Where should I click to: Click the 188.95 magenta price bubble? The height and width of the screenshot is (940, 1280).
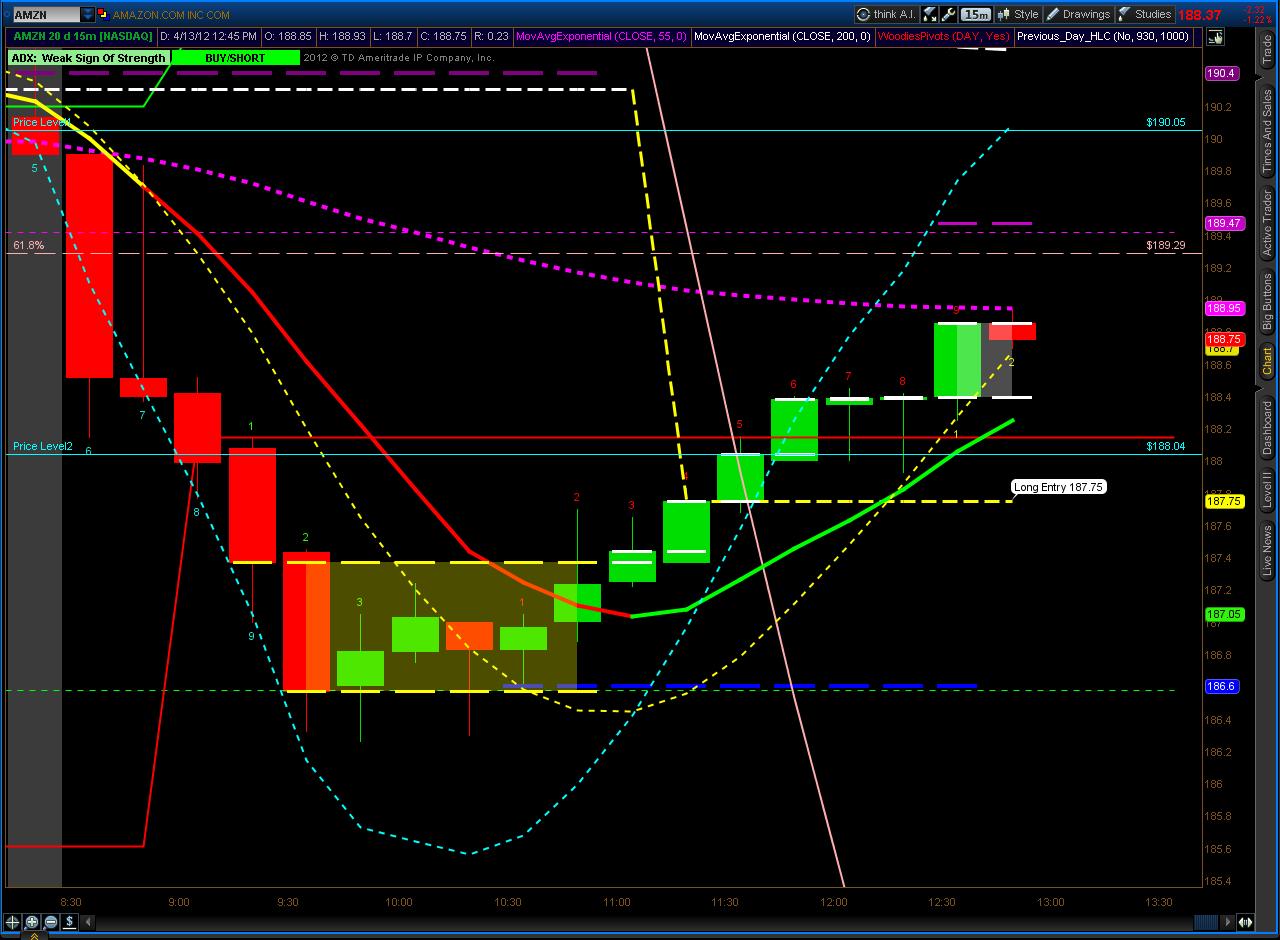click(x=1224, y=308)
